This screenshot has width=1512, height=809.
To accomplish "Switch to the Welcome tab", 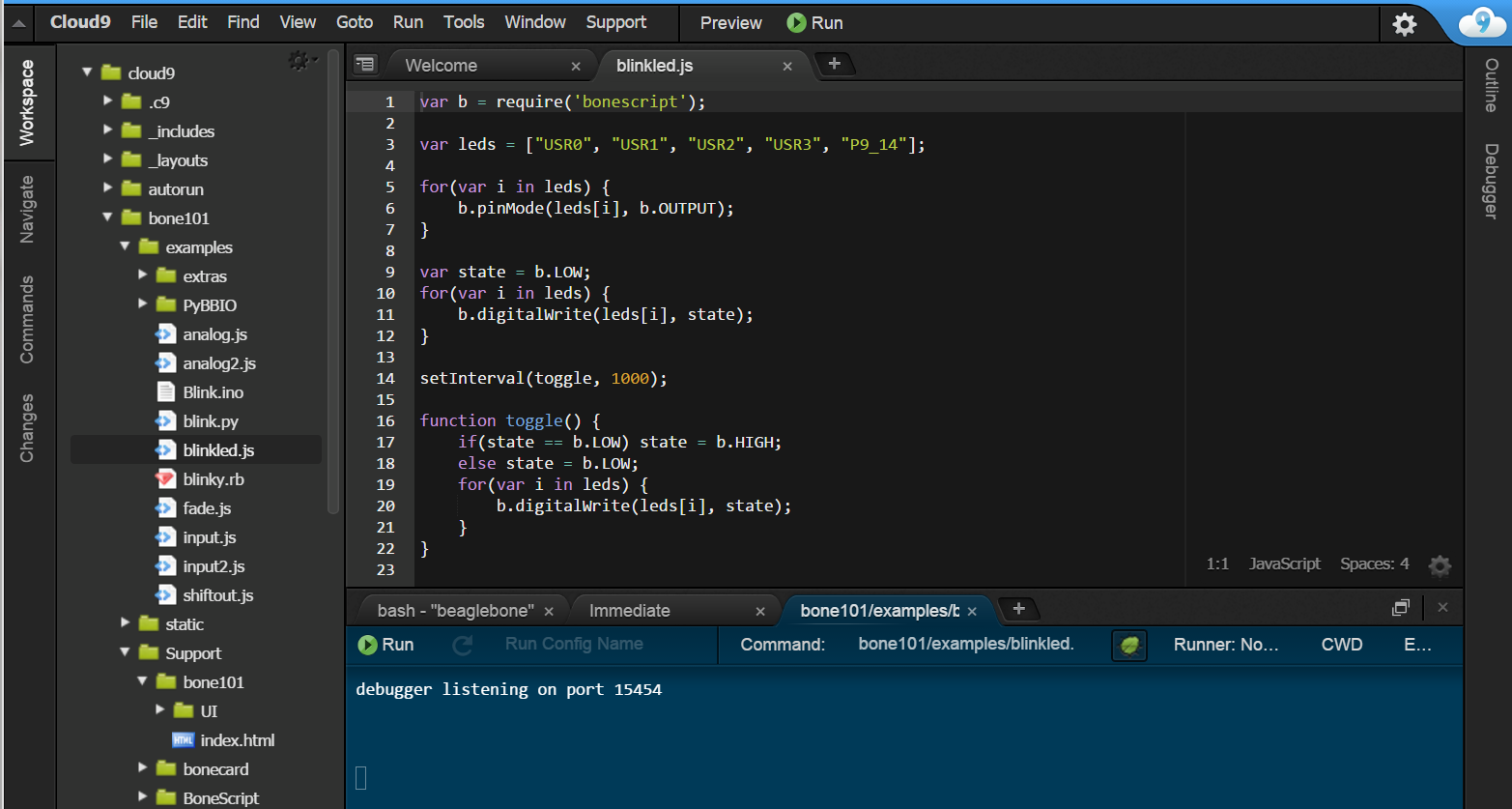I will pos(441,66).
